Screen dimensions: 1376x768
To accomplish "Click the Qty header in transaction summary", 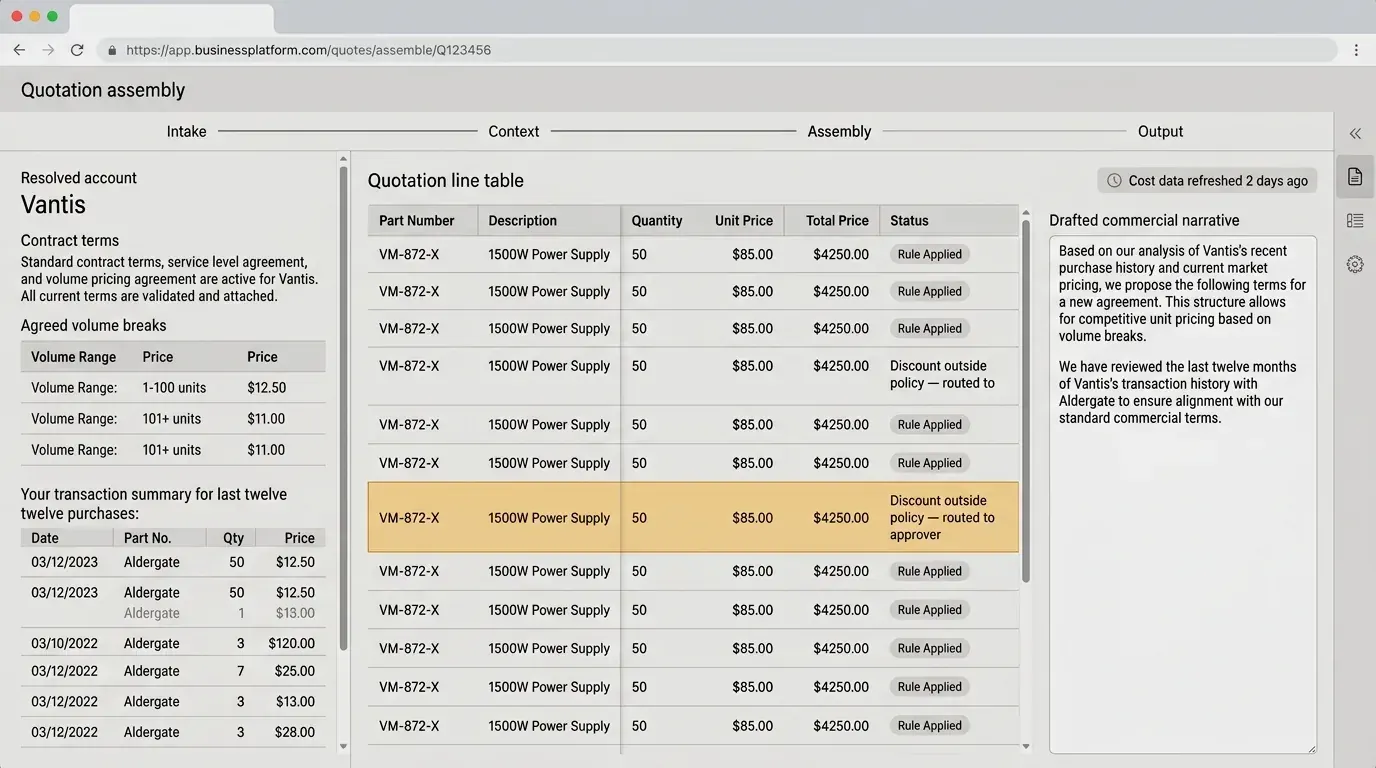I will [x=233, y=538].
